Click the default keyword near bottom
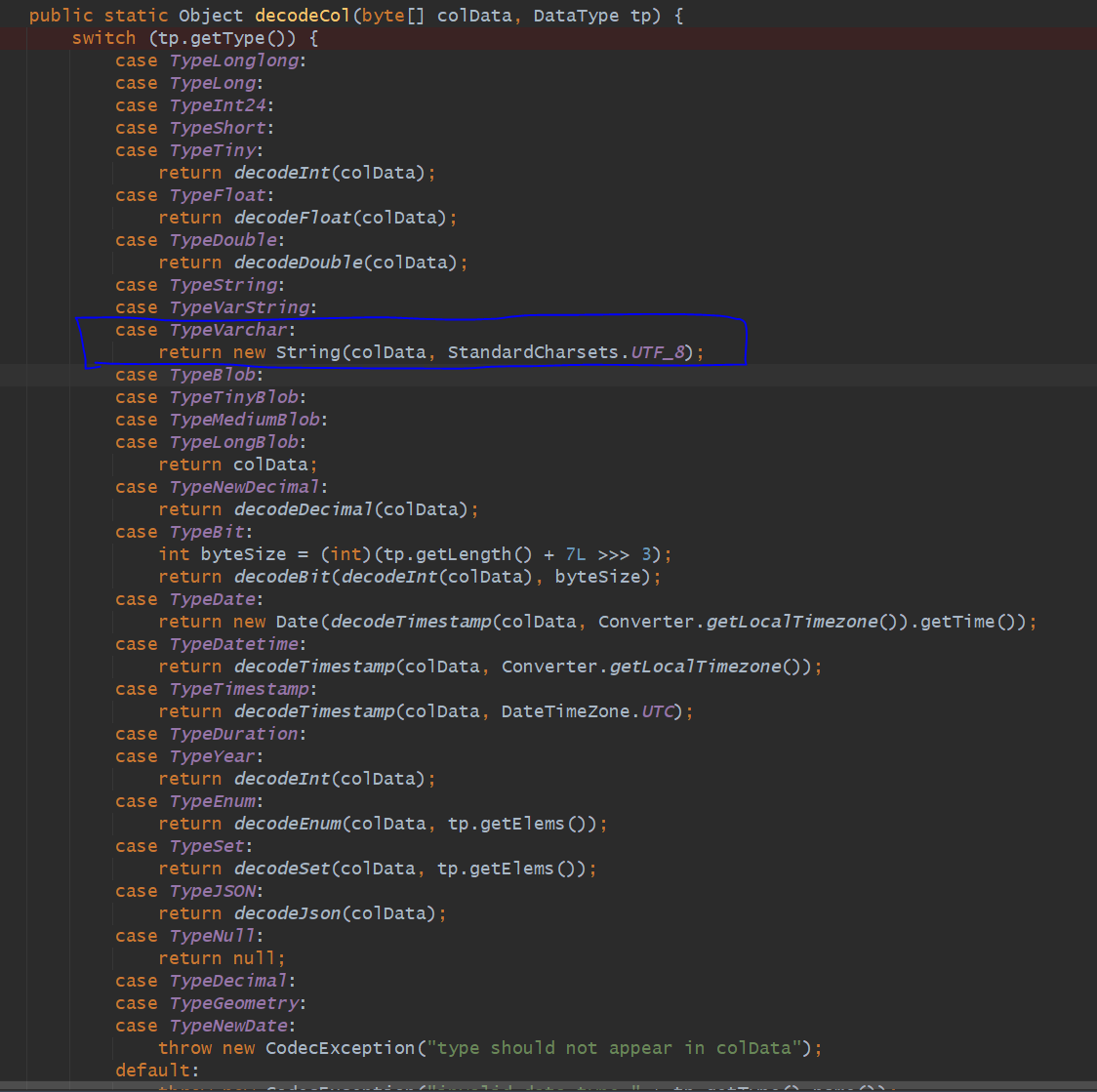The width and height of the screenshot is (1097, 1092). pyautogui.click(x=152, y=1071)
